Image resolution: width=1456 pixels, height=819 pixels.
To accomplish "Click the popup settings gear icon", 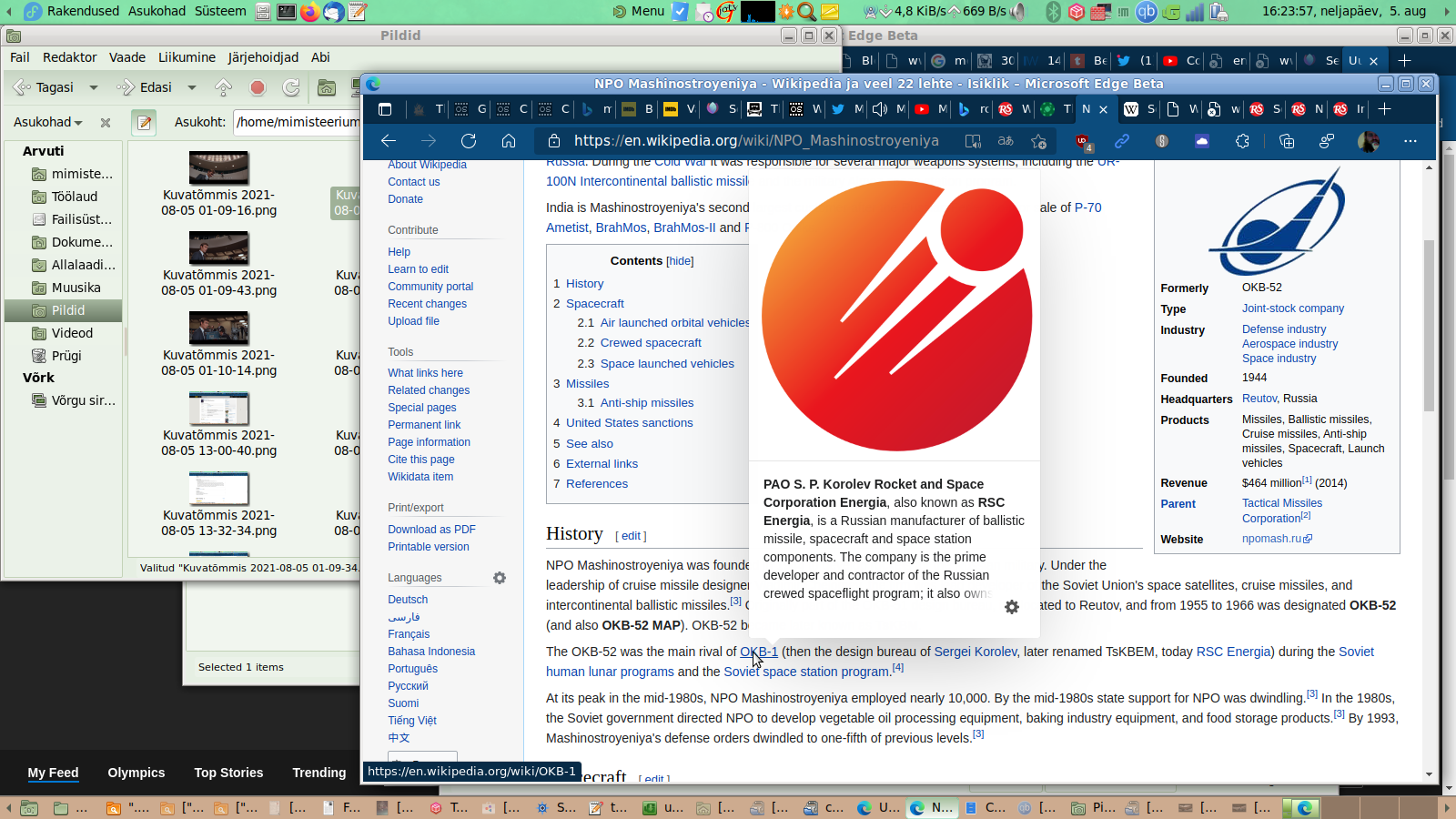I will (x=1012, y=607).
